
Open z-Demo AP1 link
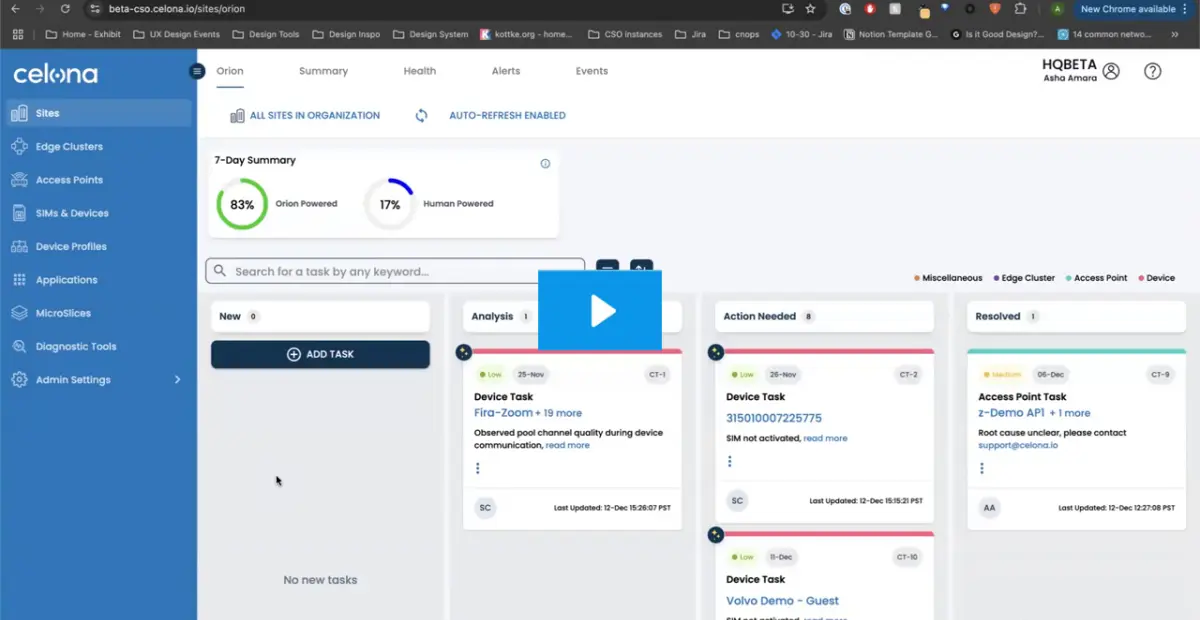coord(1012,413)
